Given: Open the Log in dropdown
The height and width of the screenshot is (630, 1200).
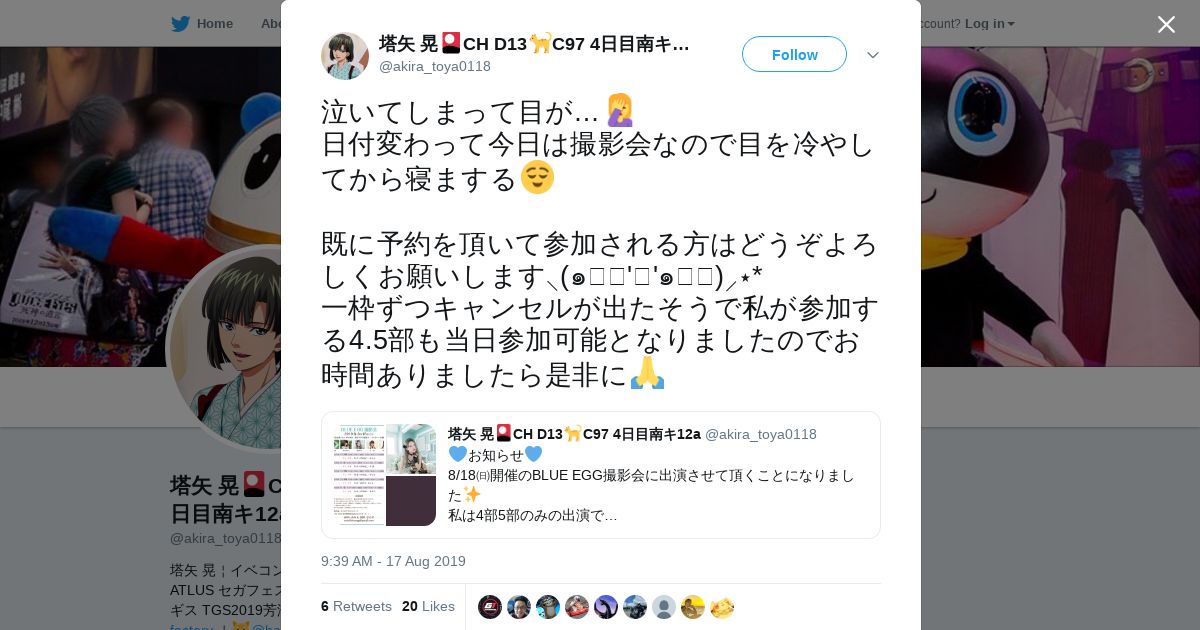Looking at the screenshot, I should point(989,23).
